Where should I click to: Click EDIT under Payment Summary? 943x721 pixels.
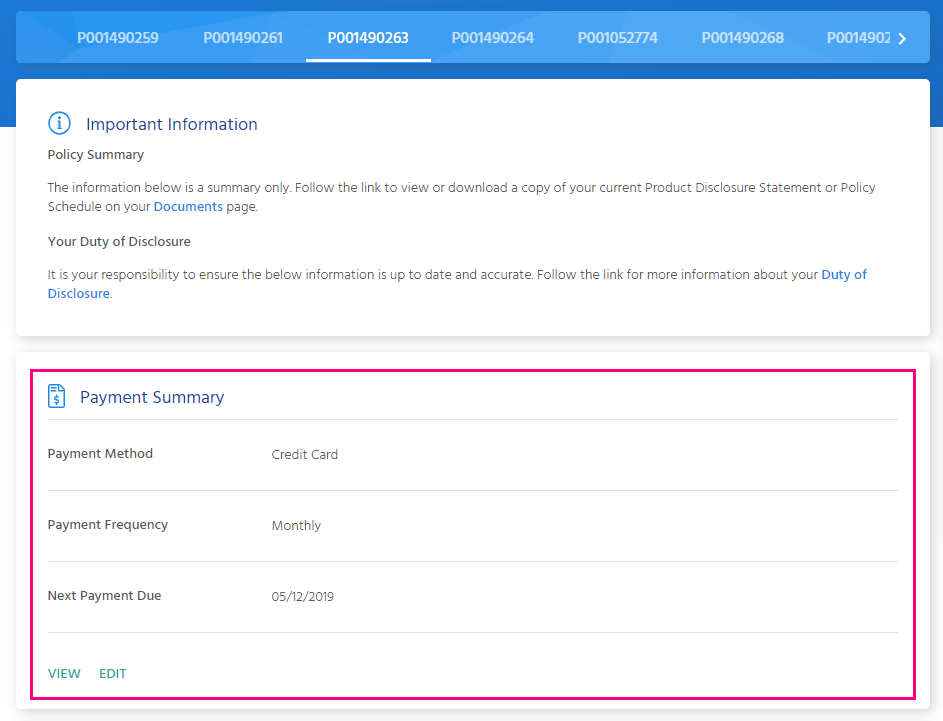pyautogui.click(x=112, y=673)
